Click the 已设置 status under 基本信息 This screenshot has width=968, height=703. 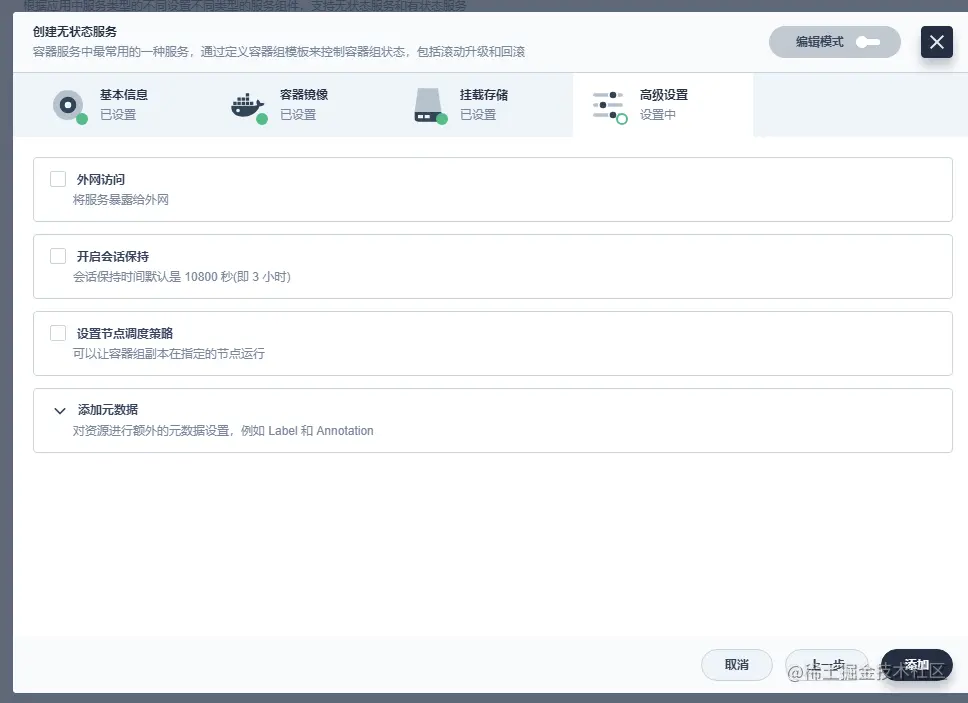point(118,115)
